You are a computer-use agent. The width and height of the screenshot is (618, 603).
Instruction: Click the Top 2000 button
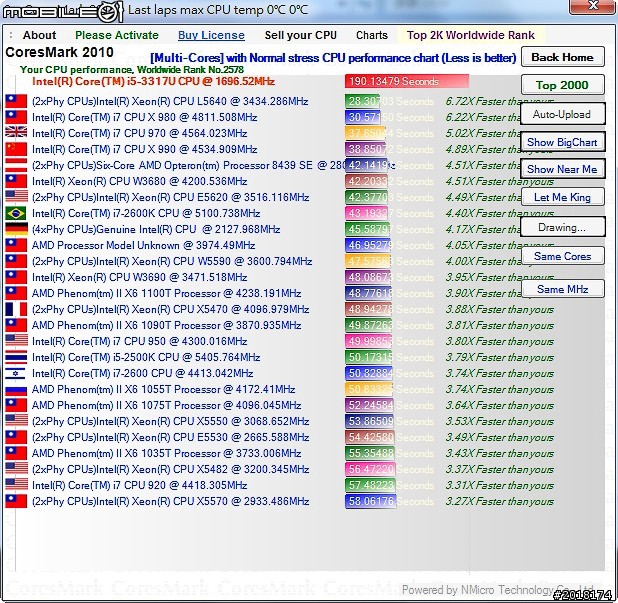pos(562,85)
